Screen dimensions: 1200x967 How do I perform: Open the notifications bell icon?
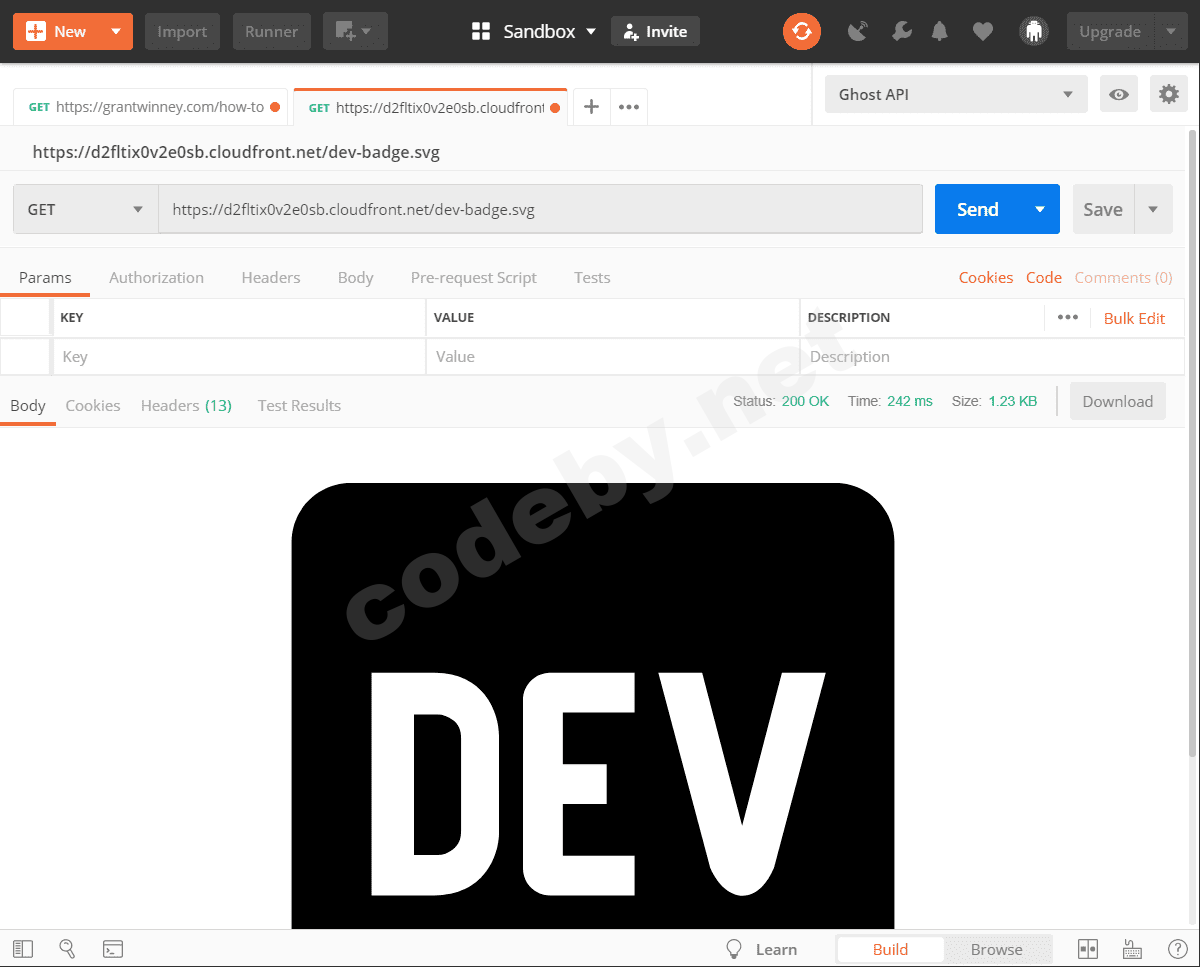940,31
